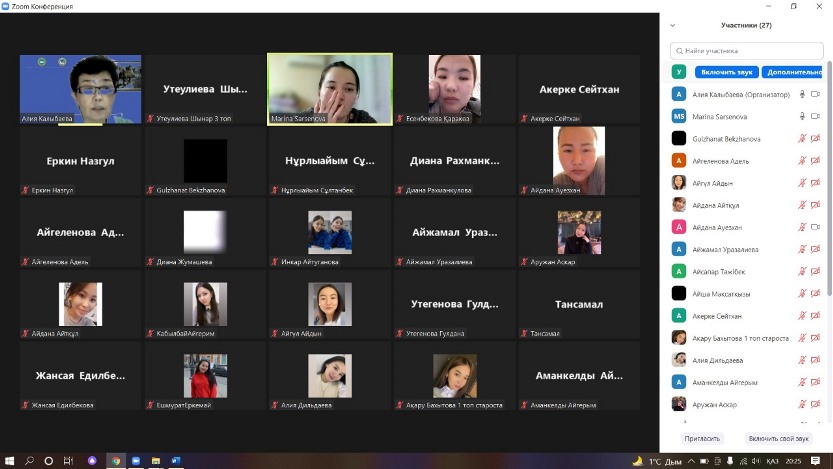The height and width of the screenshot is (469, 833).
Task: Collapse the Участники panel with chevron
Action: 672,25
